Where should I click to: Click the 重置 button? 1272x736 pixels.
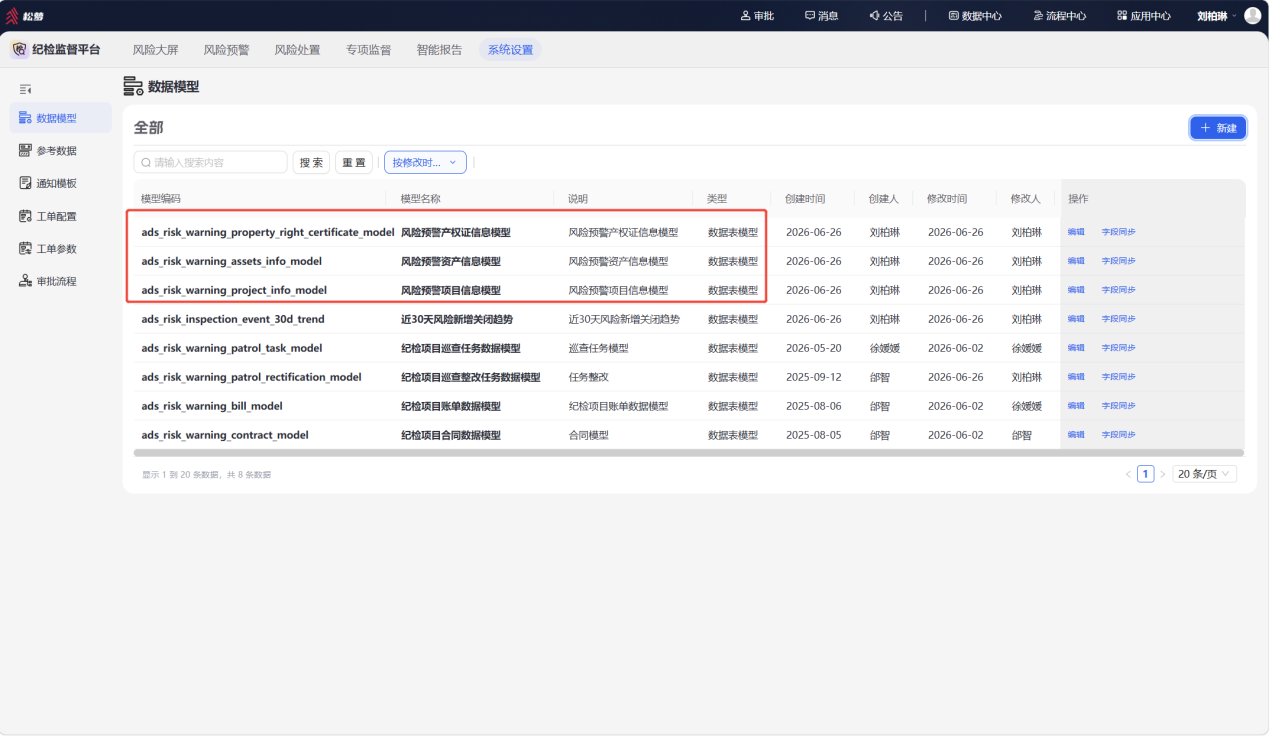[x=354, y=162]
